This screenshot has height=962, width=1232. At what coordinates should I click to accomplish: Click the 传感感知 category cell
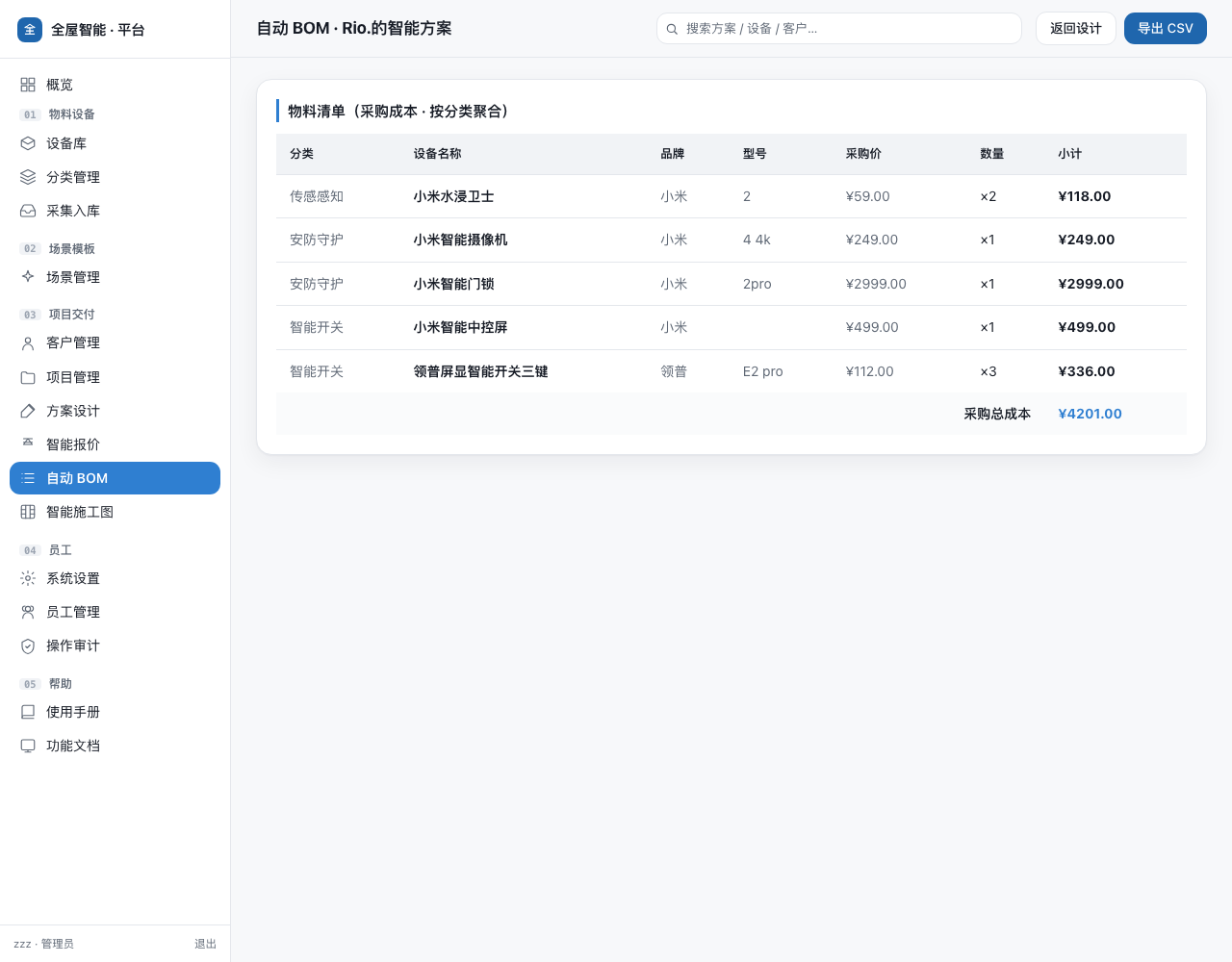click(x=317, y=196)
